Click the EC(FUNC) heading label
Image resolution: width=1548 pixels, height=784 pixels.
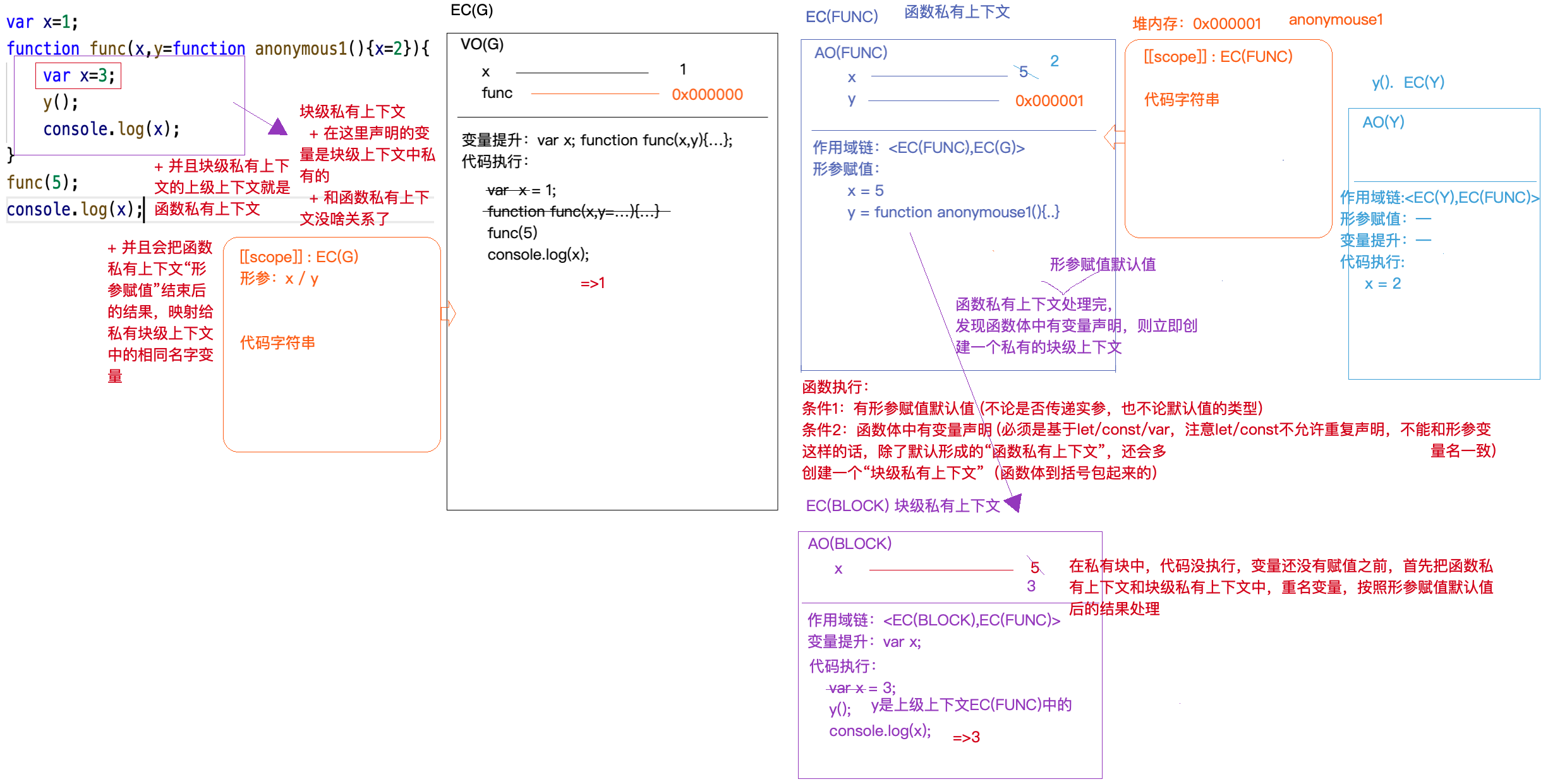tap(842, 16)
